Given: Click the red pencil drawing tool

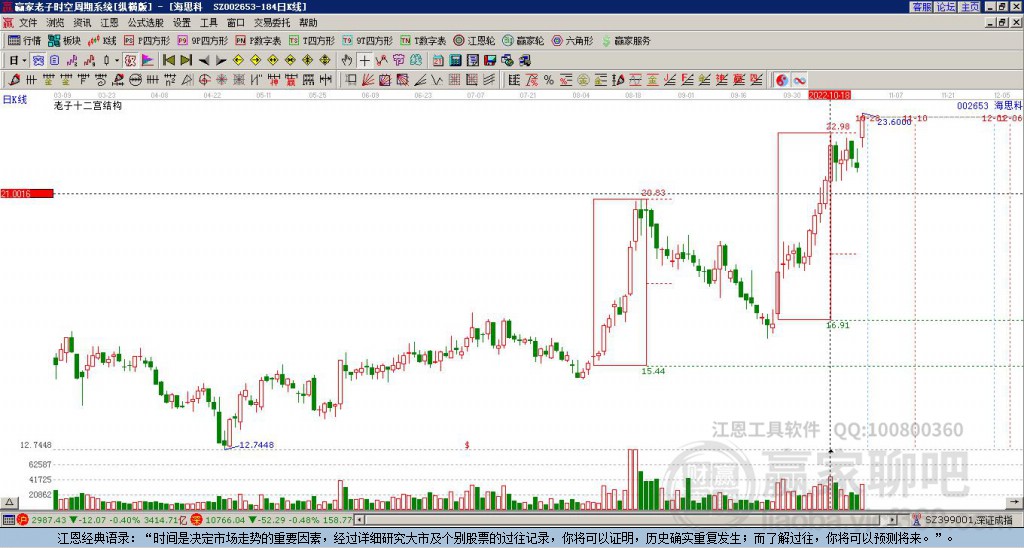Looking at the screenshot, I should click(x=13, y=80).
